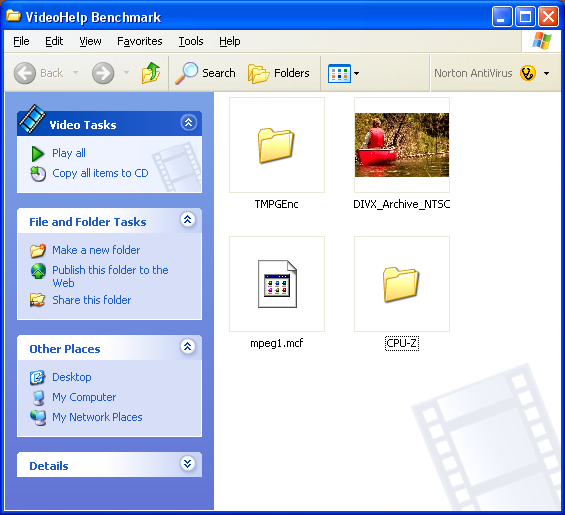The width and height of the screenshot is (565, 515).
Task: Open the Tools menu
Action: [x=191, y=41]
